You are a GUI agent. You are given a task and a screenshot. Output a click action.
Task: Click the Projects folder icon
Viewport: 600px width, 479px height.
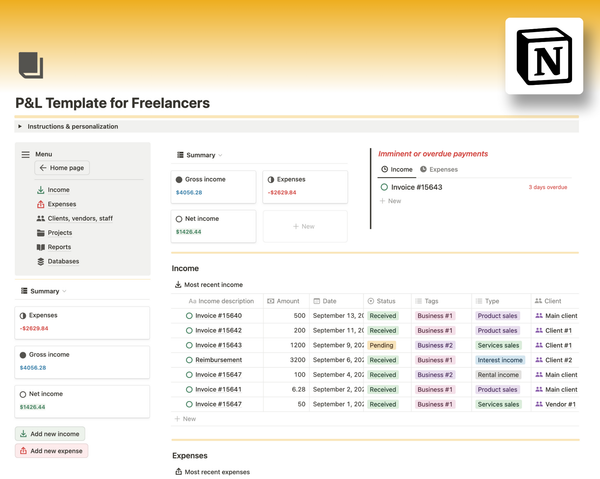(x=40, y=233)
